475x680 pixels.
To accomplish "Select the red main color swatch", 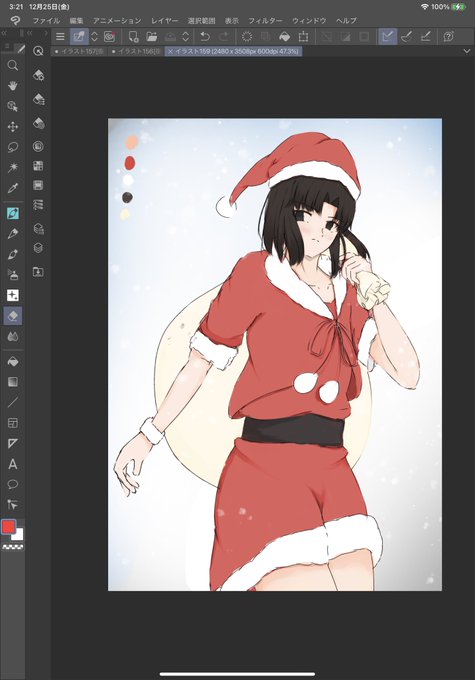I will coord(8,527).
